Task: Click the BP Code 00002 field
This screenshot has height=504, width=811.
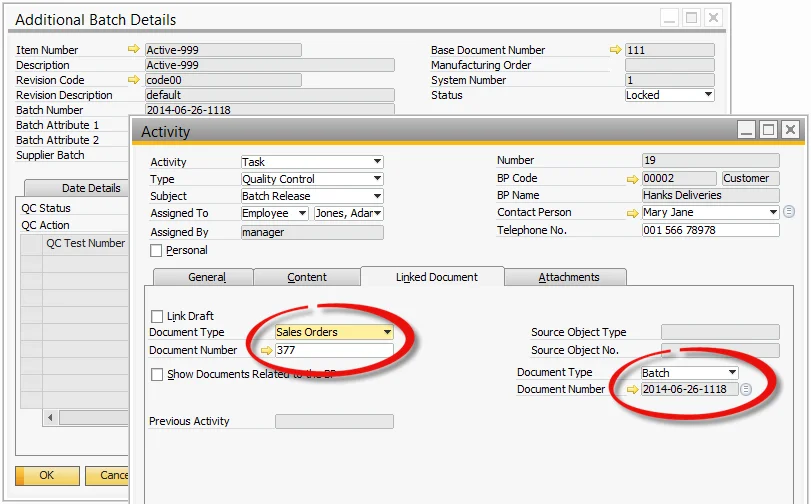Action: 679,179
